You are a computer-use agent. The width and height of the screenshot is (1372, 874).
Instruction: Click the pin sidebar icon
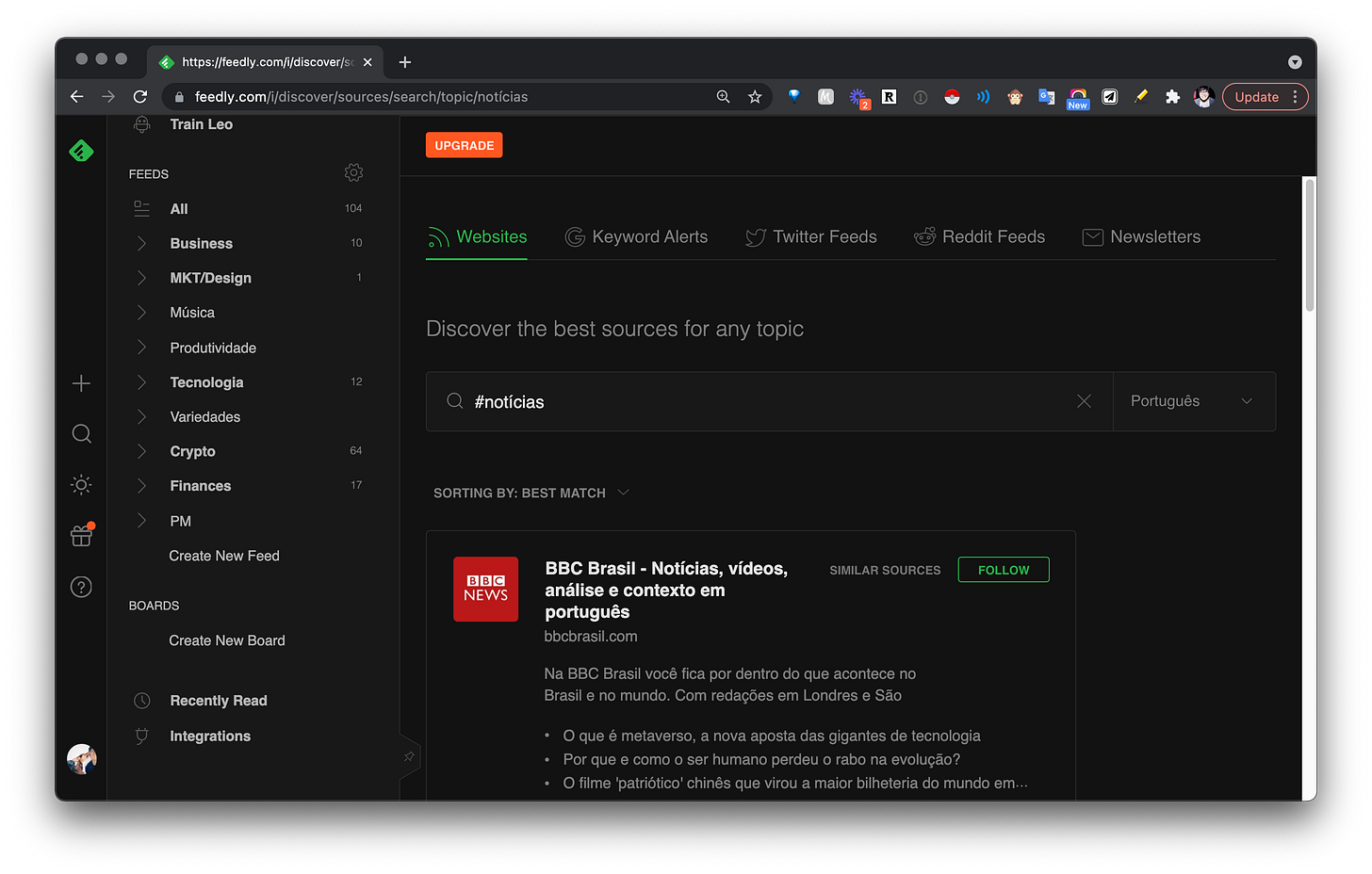tap(409, 756)
